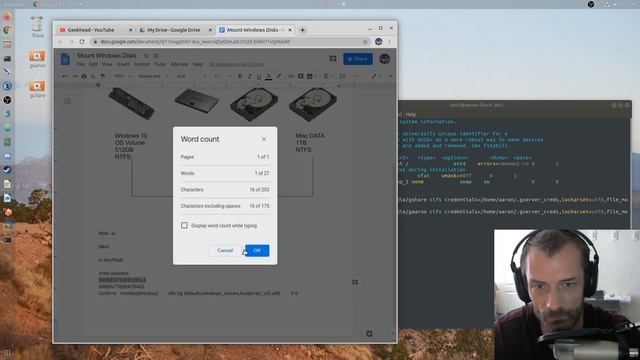Screen dimensions: 640x360
Task: Go to Docs home via the Docs logo
Action: pyautogui.click(x=65, y=59)
